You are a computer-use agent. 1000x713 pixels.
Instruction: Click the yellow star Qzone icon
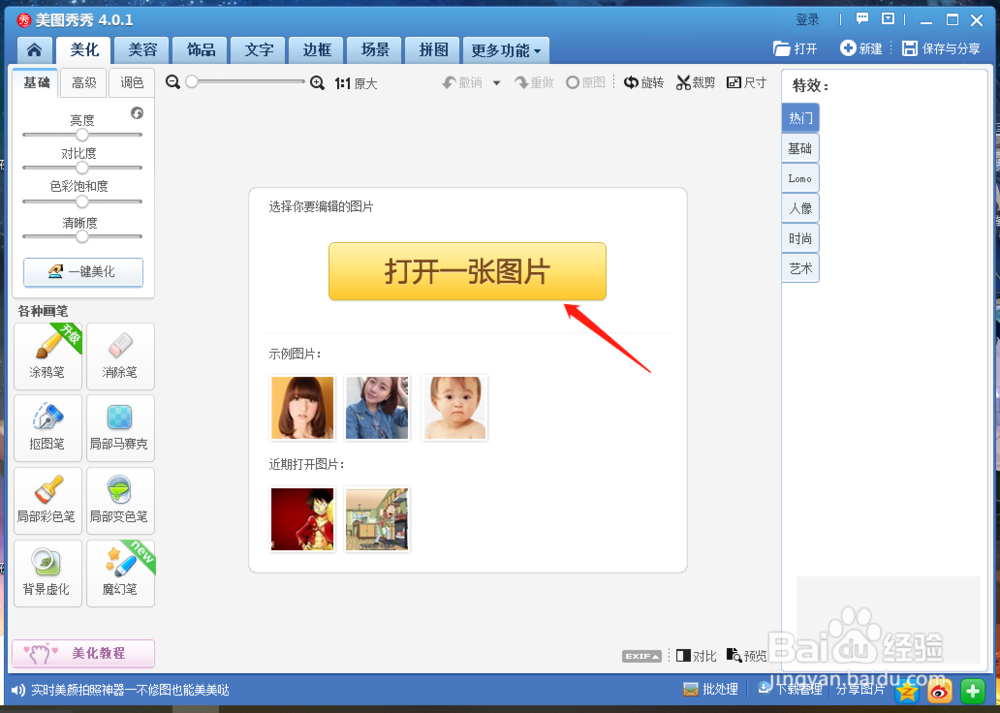(x=906, y=691)
